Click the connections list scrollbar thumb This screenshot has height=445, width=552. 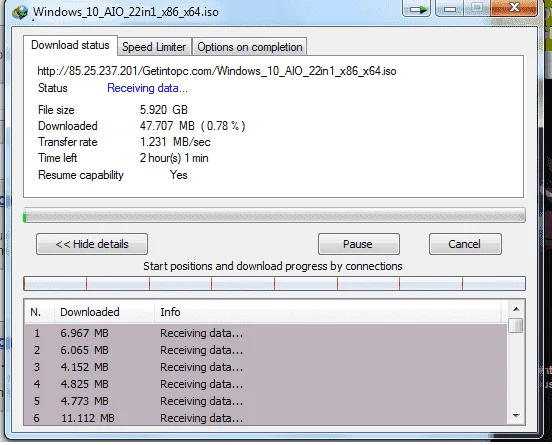coord(516,325)
